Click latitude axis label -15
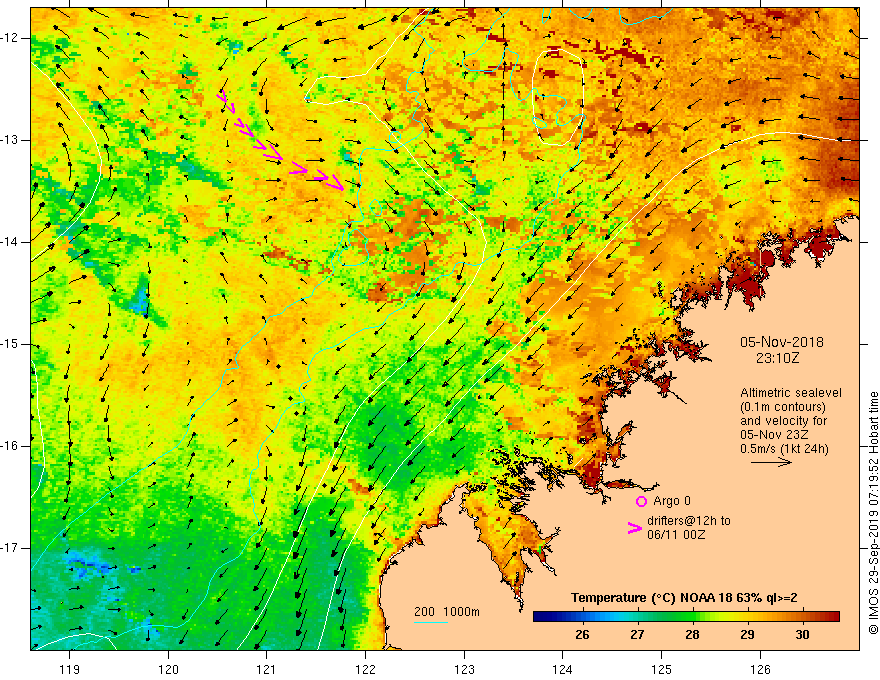This screenshot has width=880, height=680. click(x=10, y=344)
